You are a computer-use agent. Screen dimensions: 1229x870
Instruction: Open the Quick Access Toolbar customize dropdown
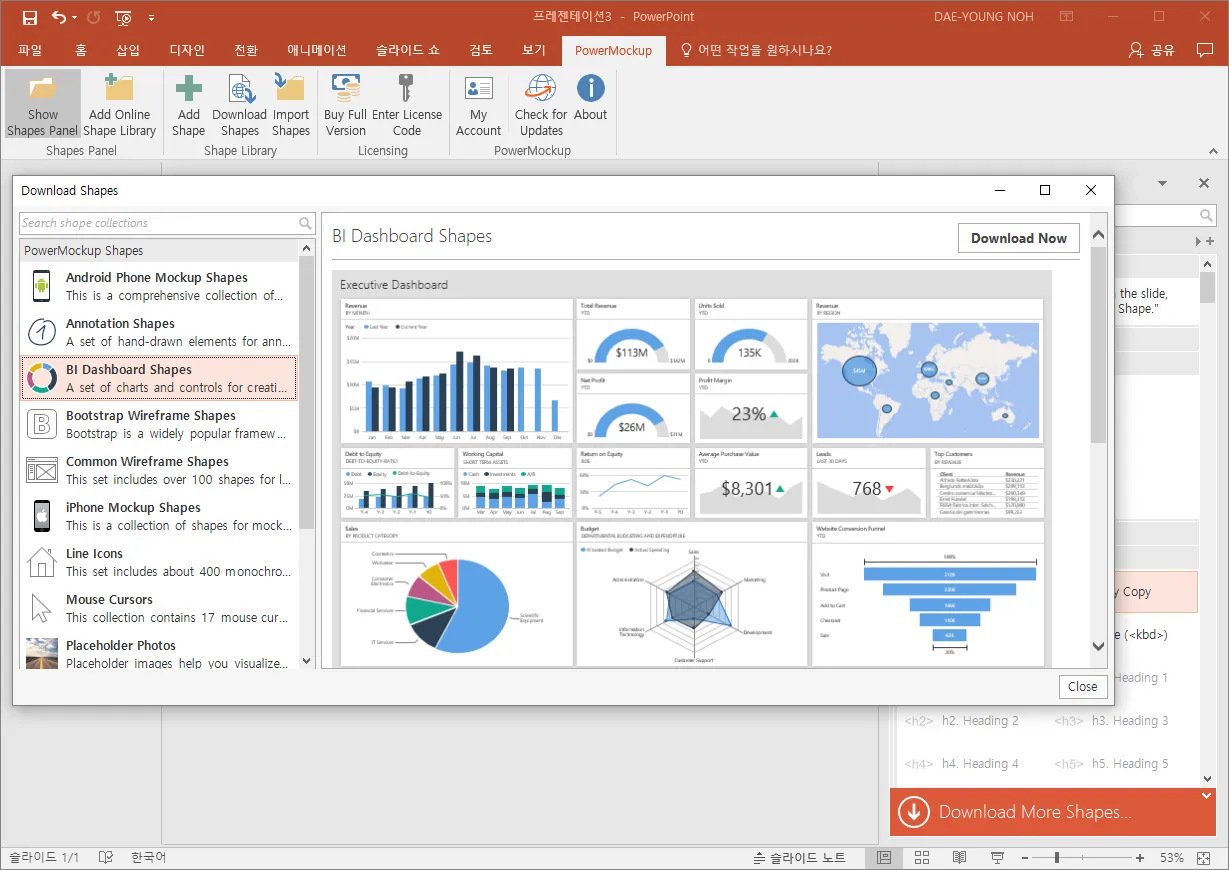tap(151, 17)
